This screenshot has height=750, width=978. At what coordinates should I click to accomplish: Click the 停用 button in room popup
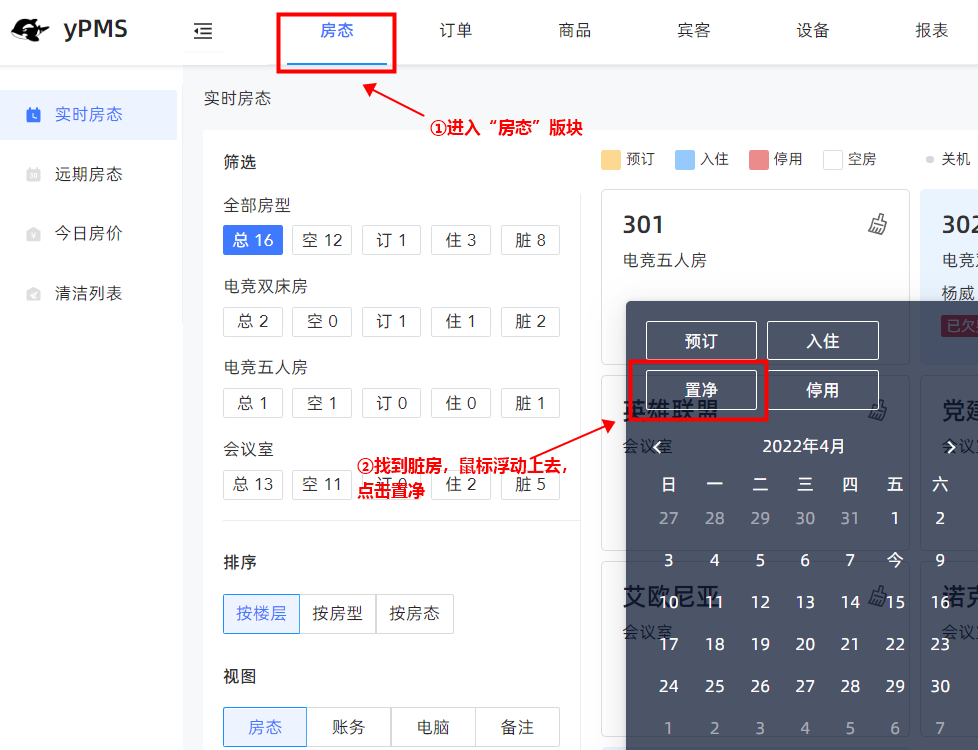pyautogui.click(x=823, y=390)
